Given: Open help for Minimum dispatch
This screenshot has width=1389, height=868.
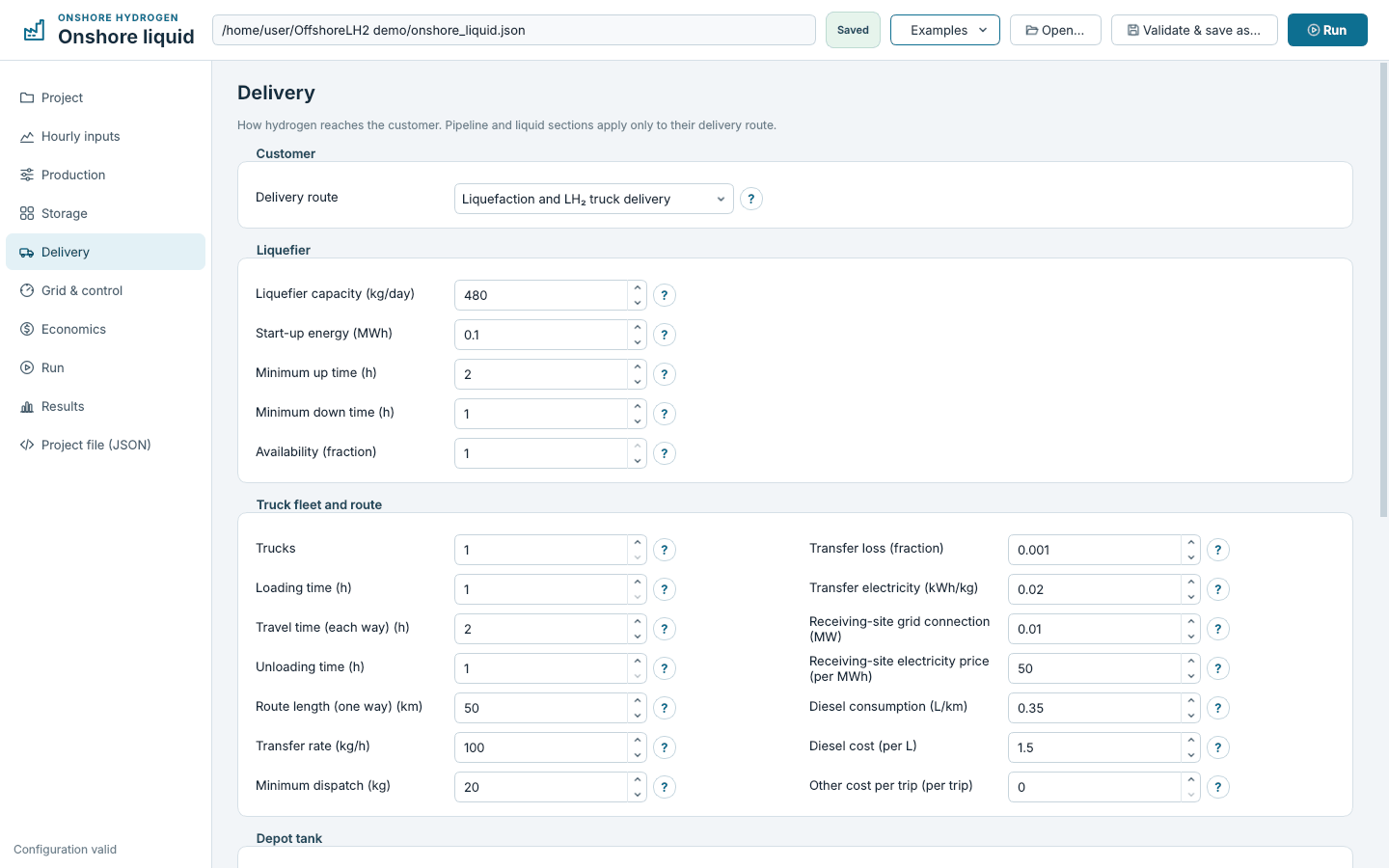Looking at the screenshot, I should (665, 787).
